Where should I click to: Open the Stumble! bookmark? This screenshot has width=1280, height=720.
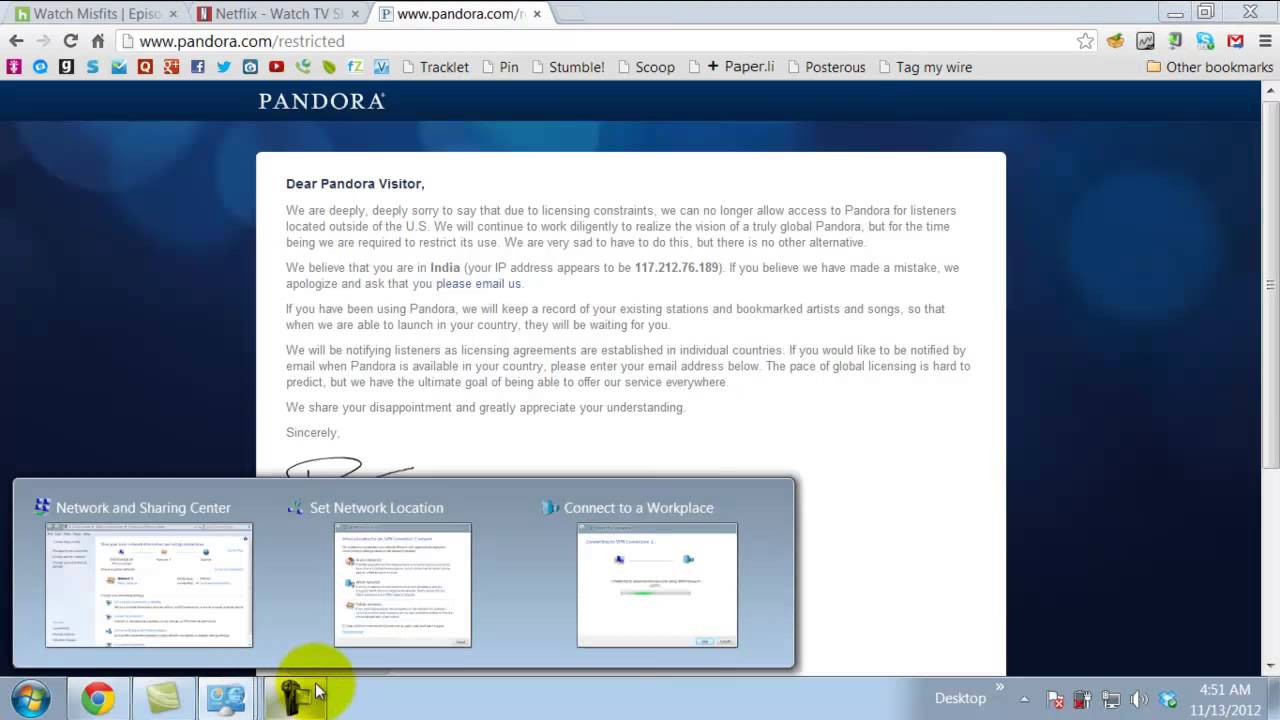567,67
